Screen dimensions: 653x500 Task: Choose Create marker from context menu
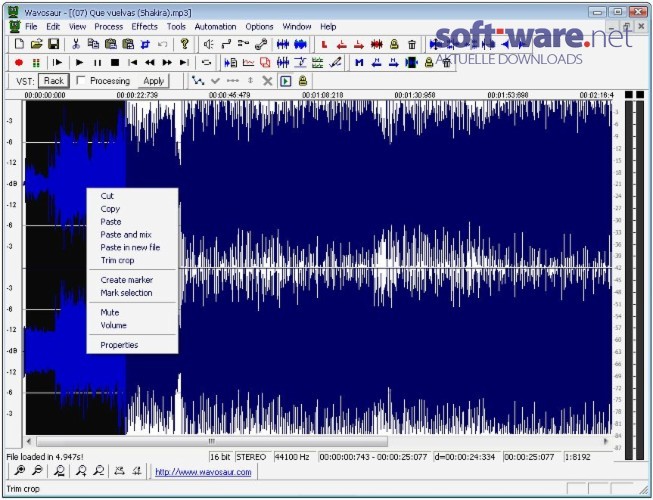132,280
